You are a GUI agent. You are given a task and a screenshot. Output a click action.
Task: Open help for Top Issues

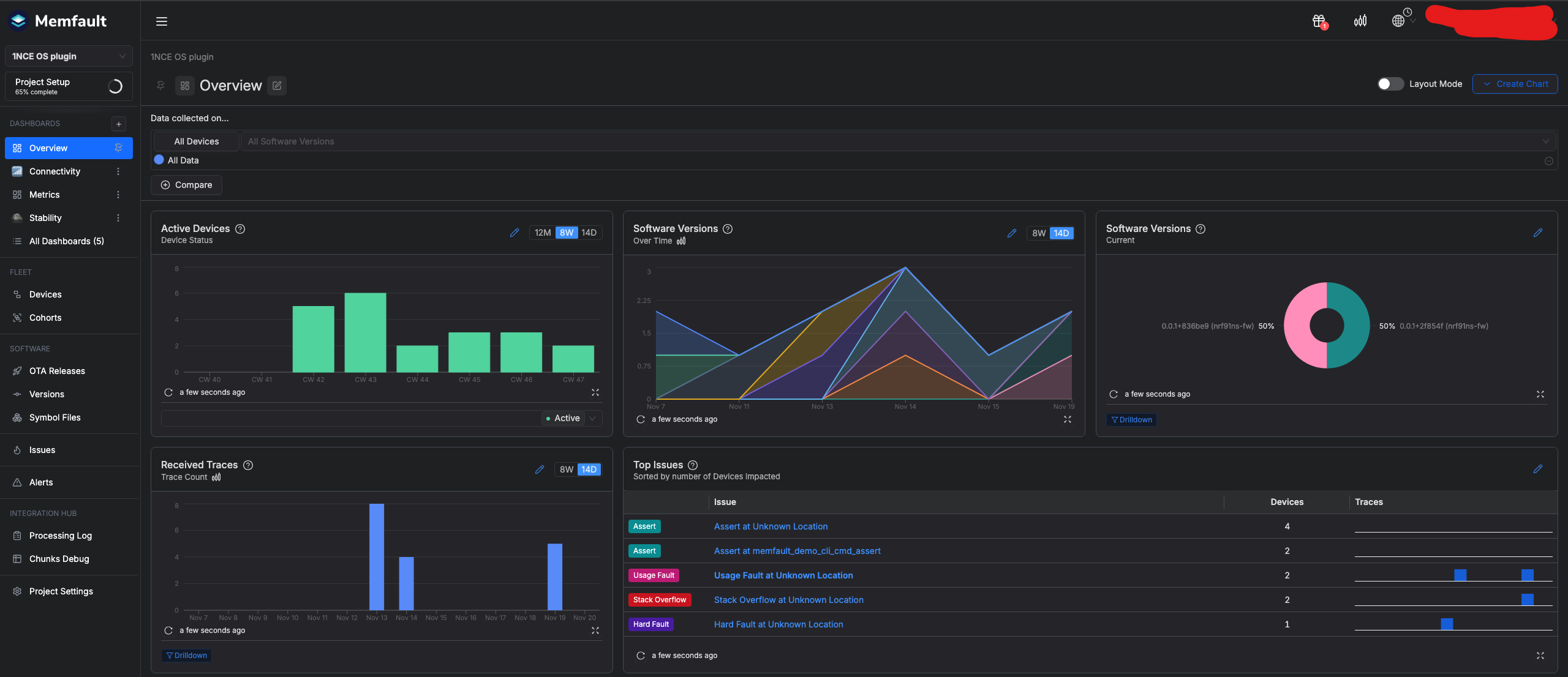pyautogui.click(x=693, y=465)
